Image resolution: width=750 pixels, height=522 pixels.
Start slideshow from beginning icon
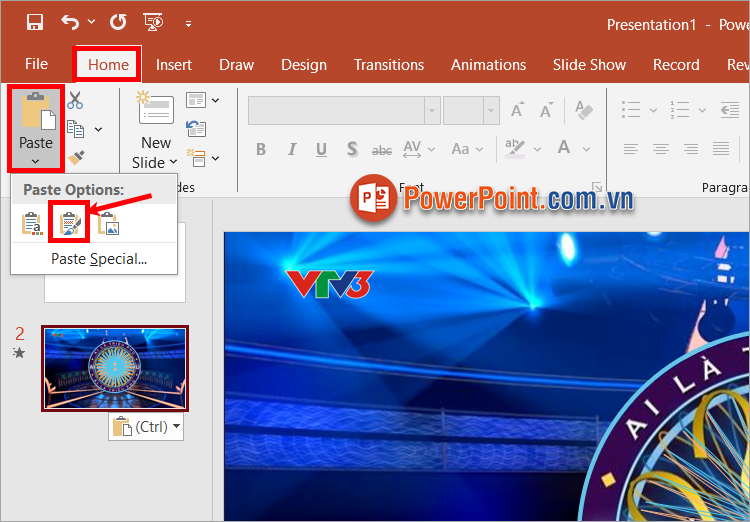point(153,22)
